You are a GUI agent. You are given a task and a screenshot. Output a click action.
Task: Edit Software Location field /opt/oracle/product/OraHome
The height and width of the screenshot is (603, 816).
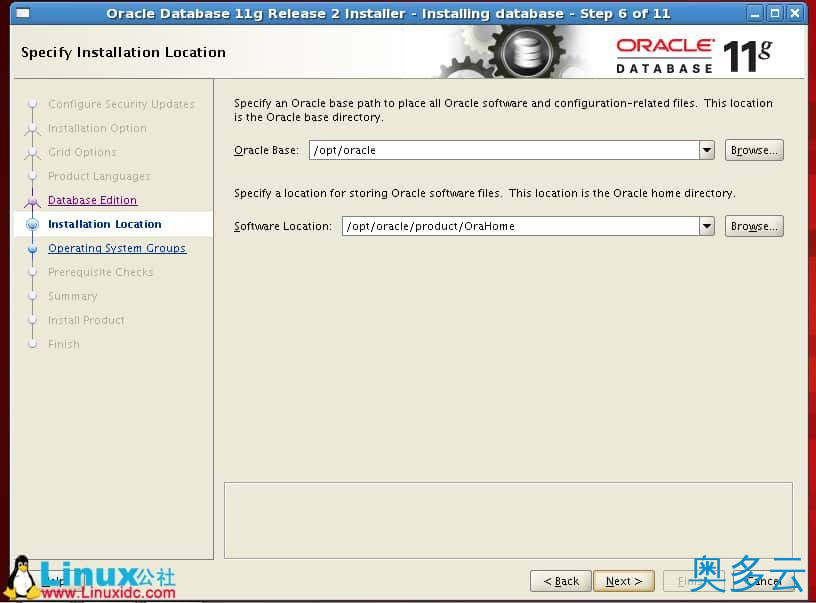(x=521, y=226)
